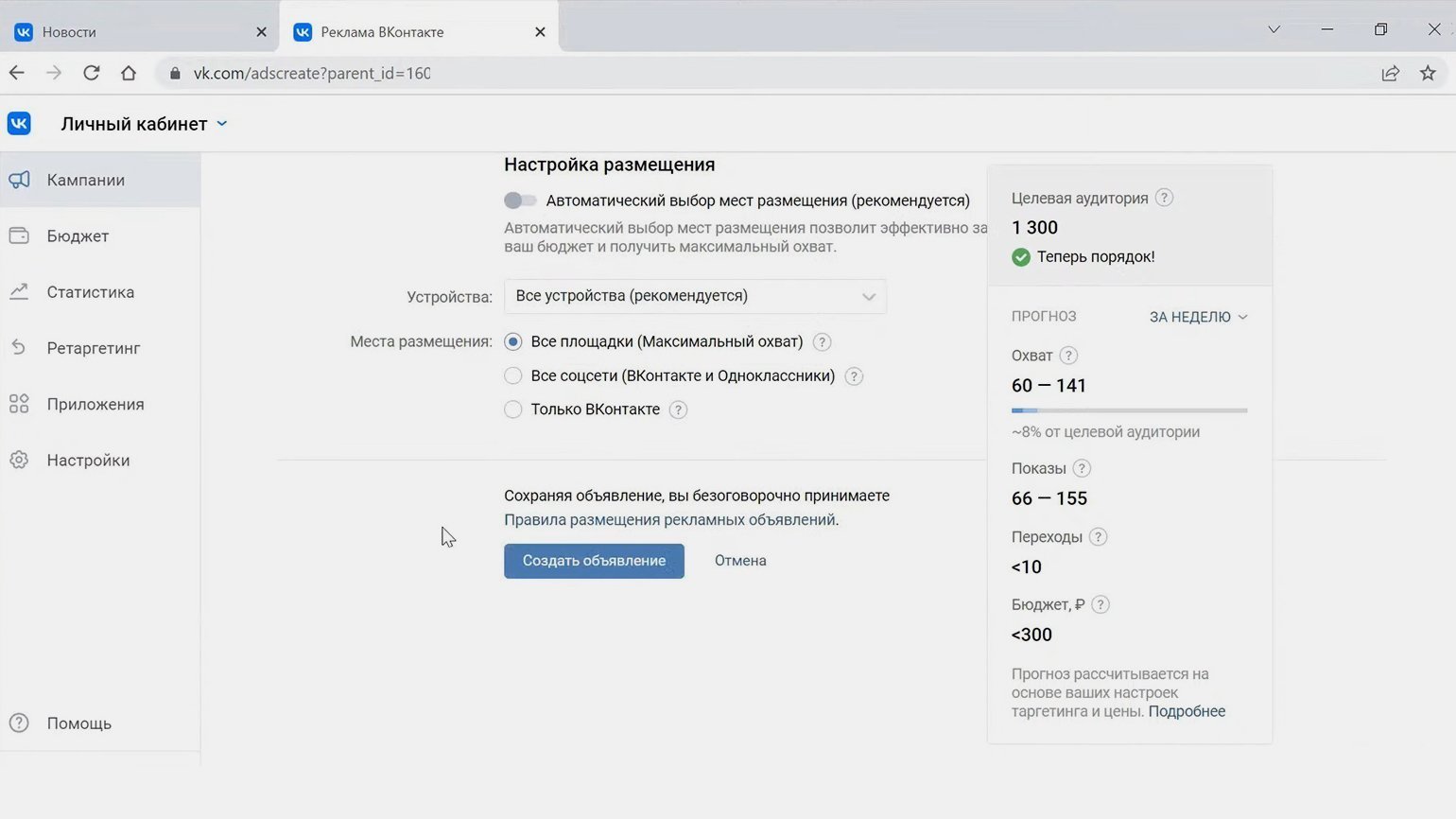Click the Охват reach progress bar
This screenshot has height=819, width=1456.
tap(1129, 410)
